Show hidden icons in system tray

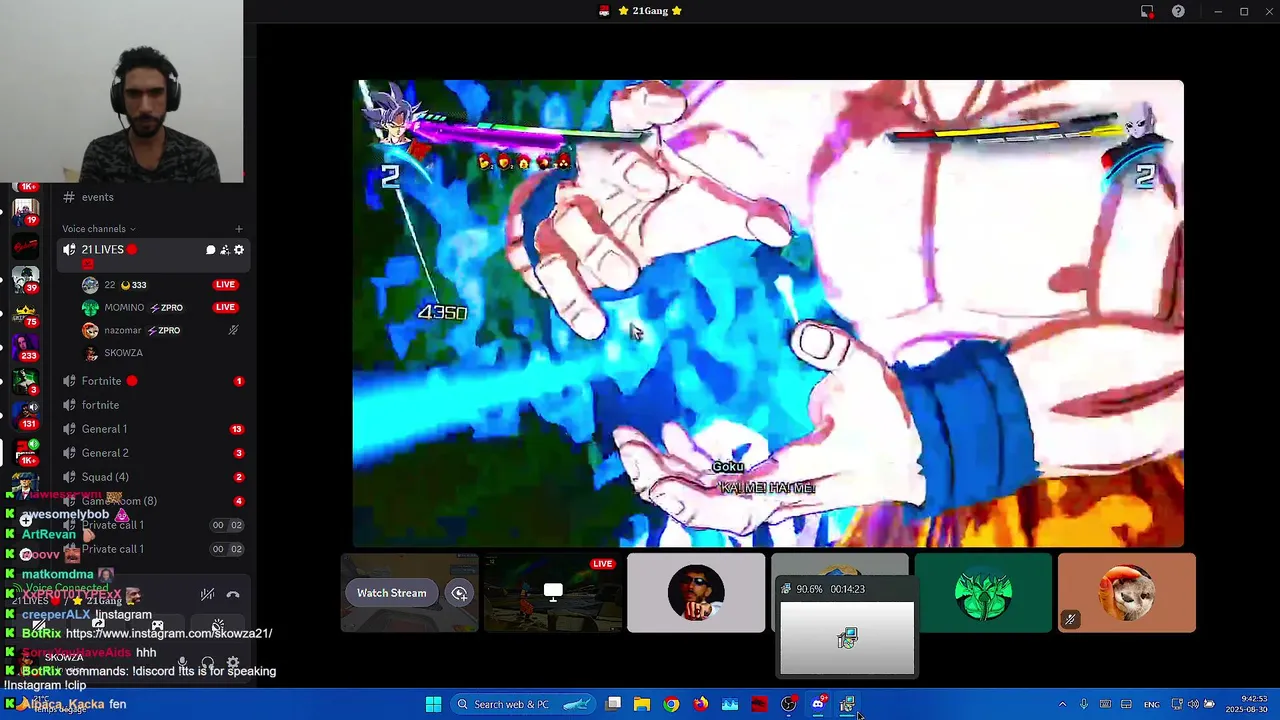pyautogui.click(x=1062, y=704)
